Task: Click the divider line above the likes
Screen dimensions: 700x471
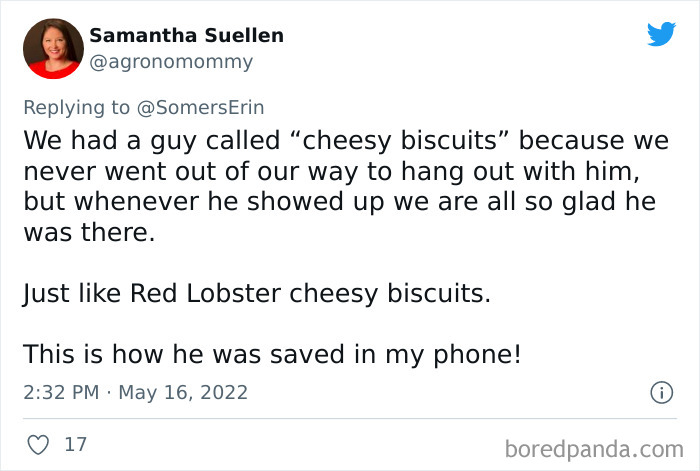Action: pyautogui.click(x=350, y=419)
